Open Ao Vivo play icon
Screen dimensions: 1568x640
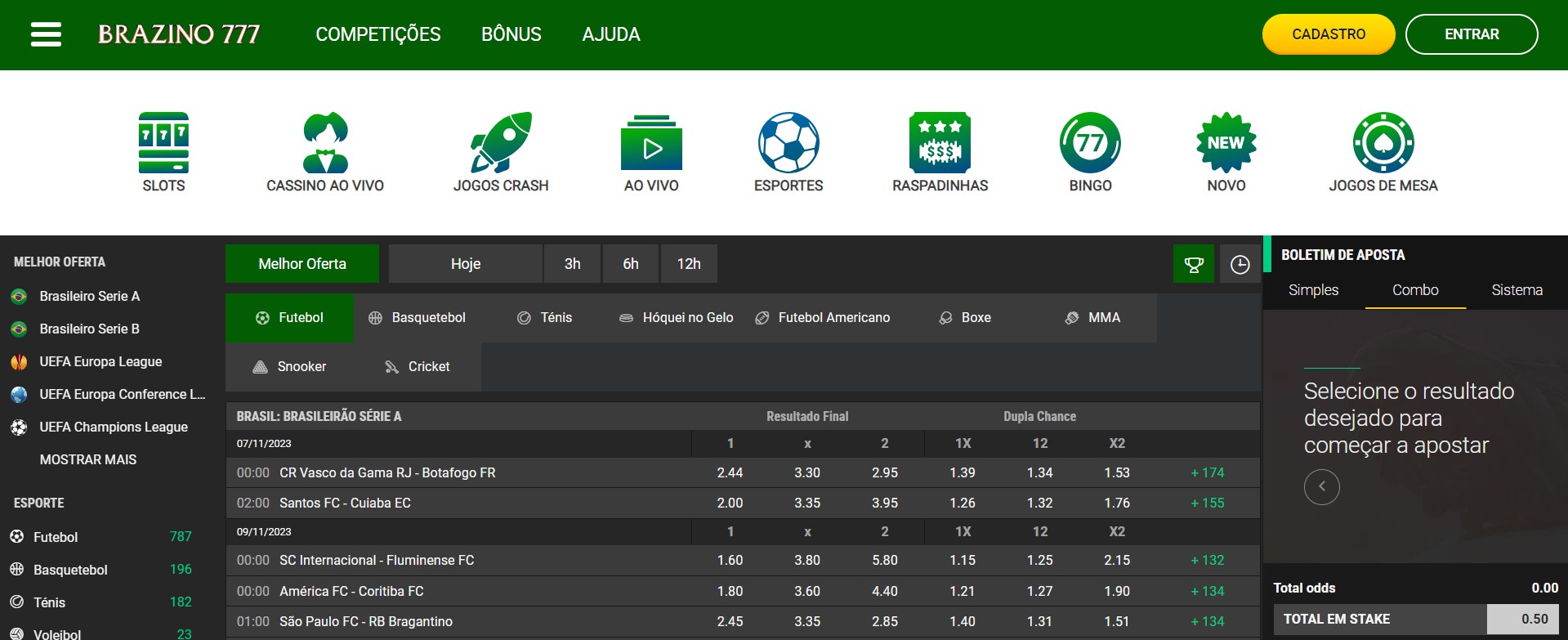click(x=651, y=142)
